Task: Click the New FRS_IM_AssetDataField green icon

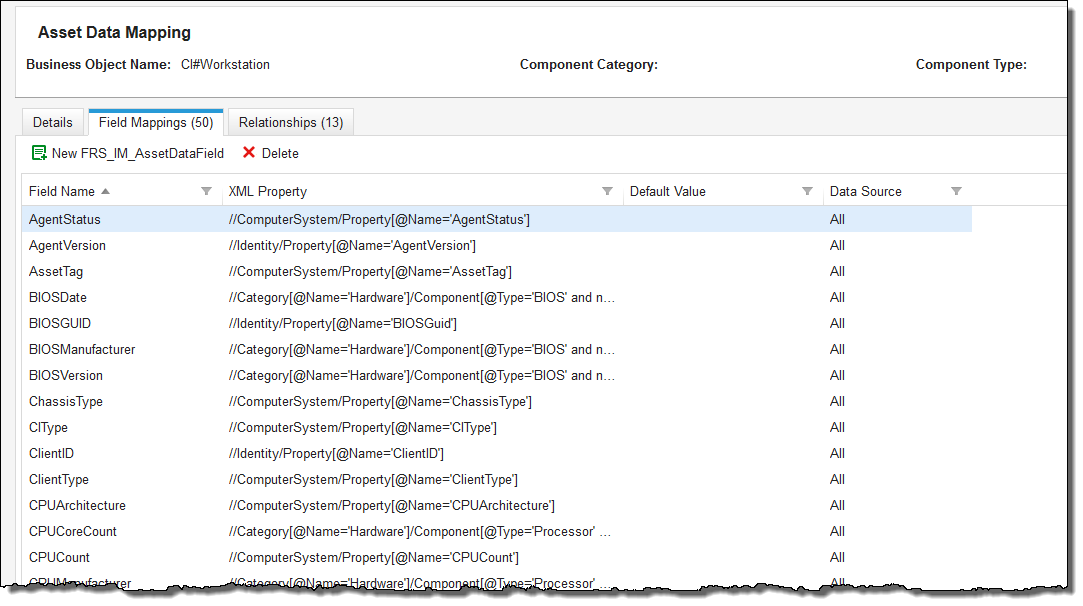Action: (x=40, y=153)
